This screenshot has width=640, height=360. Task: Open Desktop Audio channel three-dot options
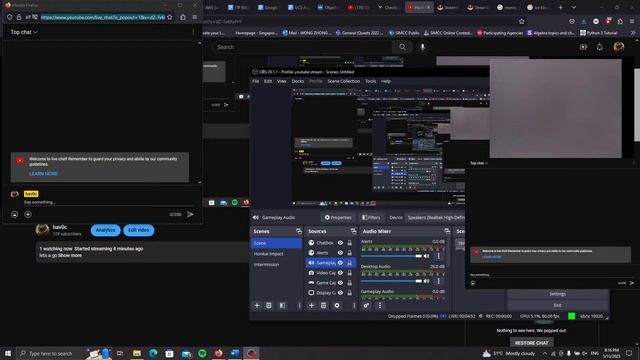pyautogui.click(x=439, y=281)
